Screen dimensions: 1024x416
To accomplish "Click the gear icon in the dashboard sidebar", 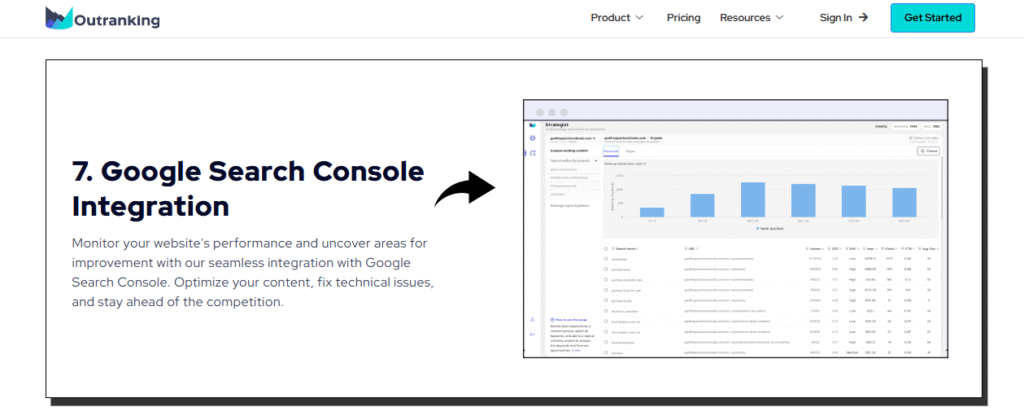I will click(x=532, y=138).
